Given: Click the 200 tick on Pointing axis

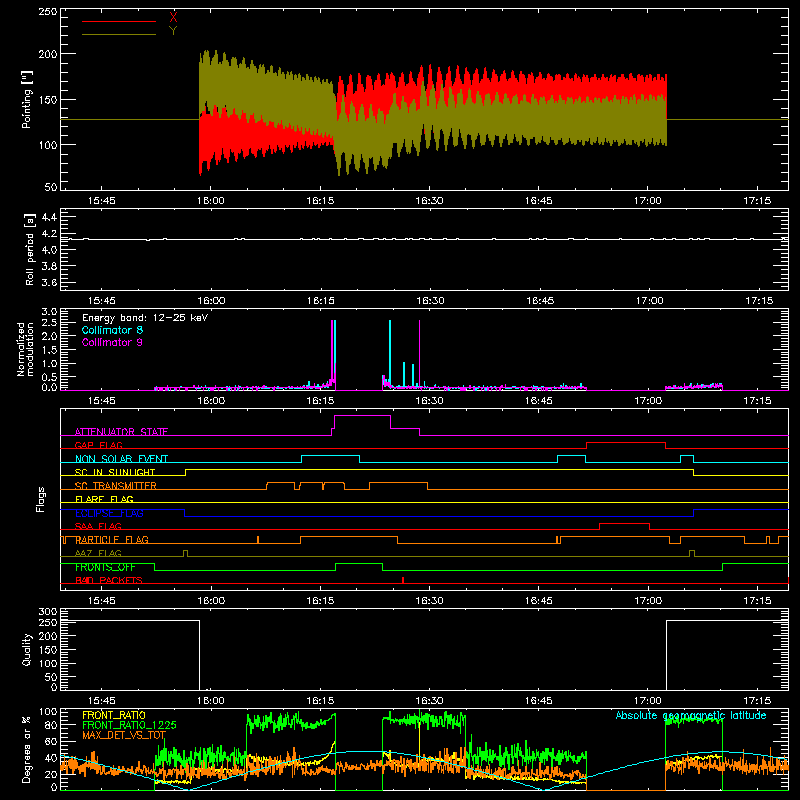Looking at the screenshot, I should coord(47,54).
